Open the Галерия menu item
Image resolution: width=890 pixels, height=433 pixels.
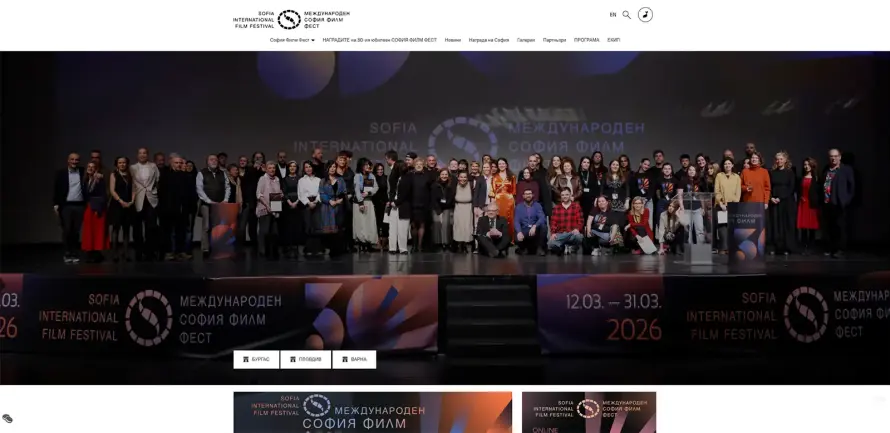pyautogui.click(x=526, y=40)
